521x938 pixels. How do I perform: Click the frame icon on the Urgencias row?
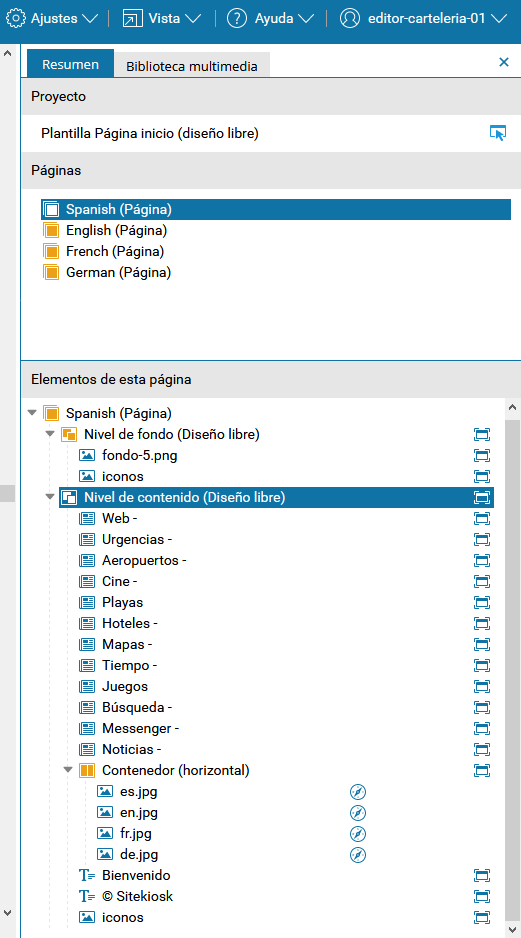(x=482, y=540)
